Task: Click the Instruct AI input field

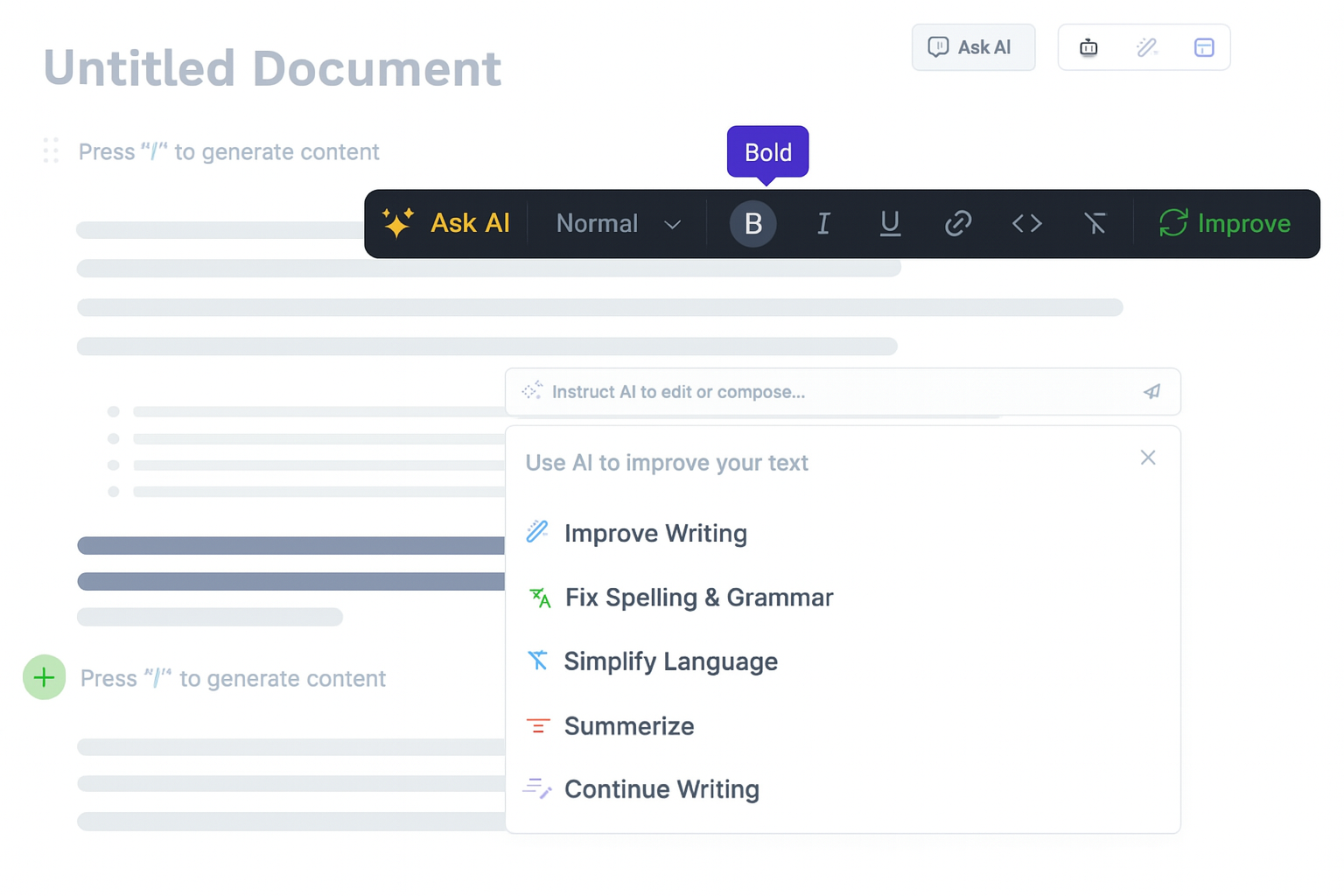Action: pyautogui.click(x=787, y=391)
